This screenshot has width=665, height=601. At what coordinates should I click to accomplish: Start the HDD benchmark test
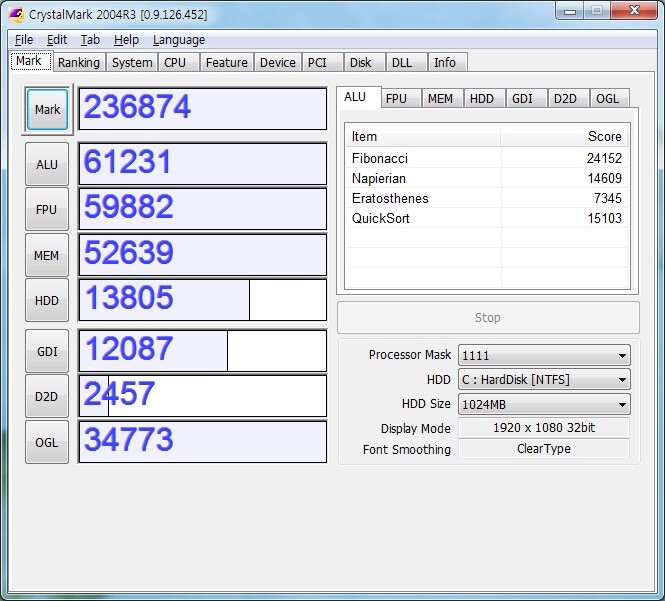[x=47, y=300]
